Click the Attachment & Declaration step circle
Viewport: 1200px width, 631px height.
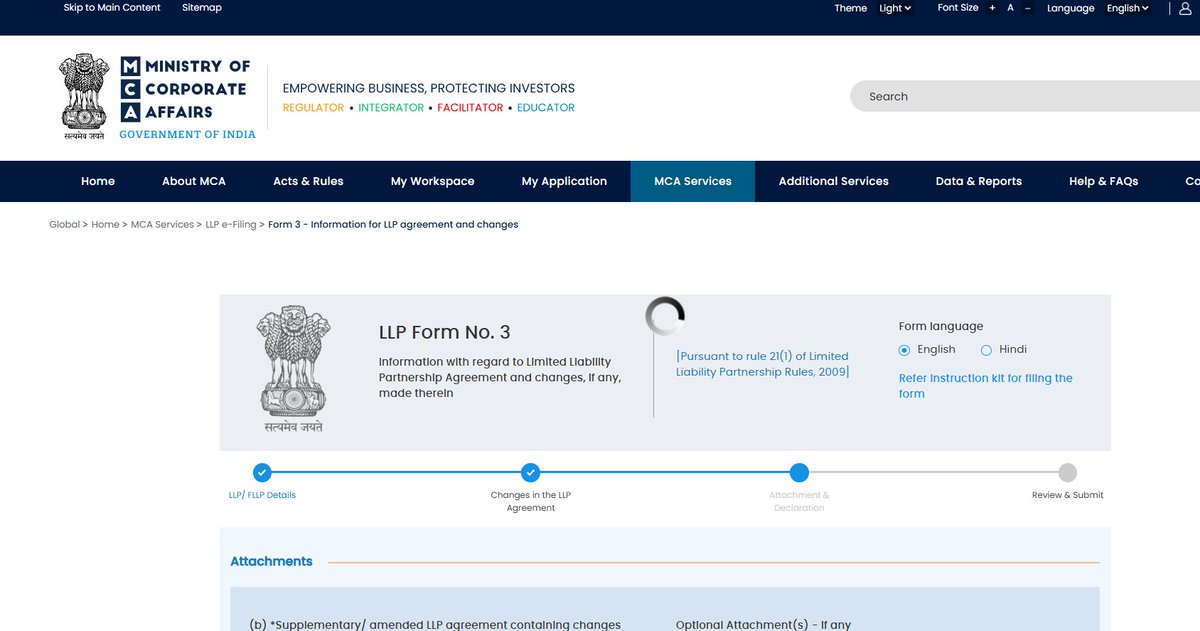tap(799, 473)
